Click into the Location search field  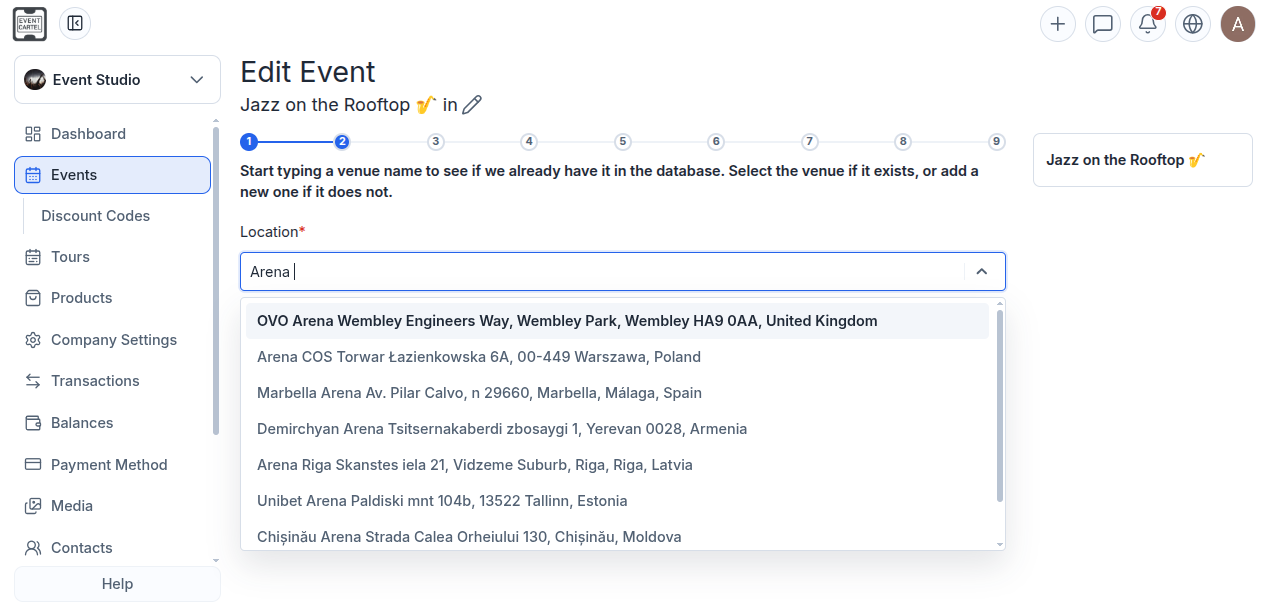point(600,271)
